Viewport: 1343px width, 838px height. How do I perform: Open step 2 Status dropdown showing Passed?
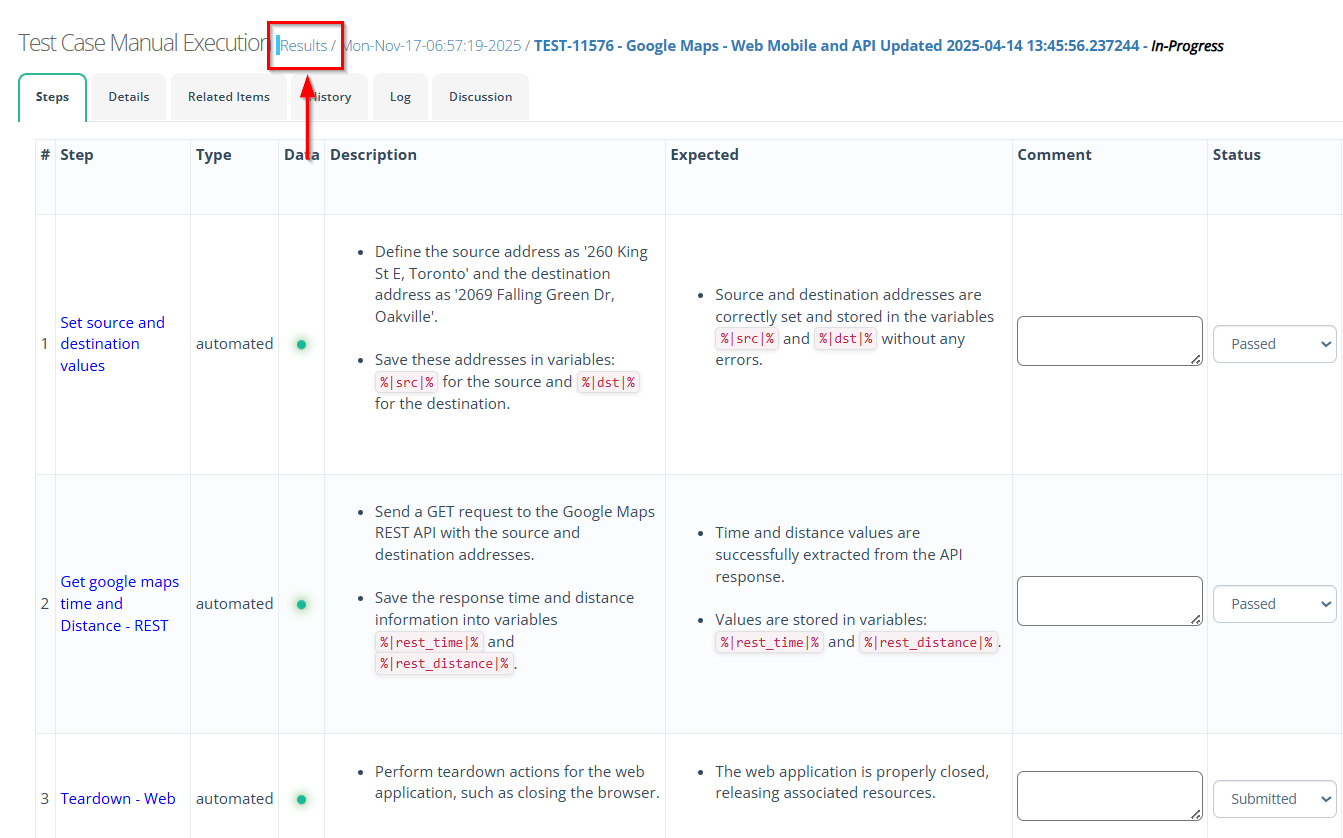coord(1274,604)
